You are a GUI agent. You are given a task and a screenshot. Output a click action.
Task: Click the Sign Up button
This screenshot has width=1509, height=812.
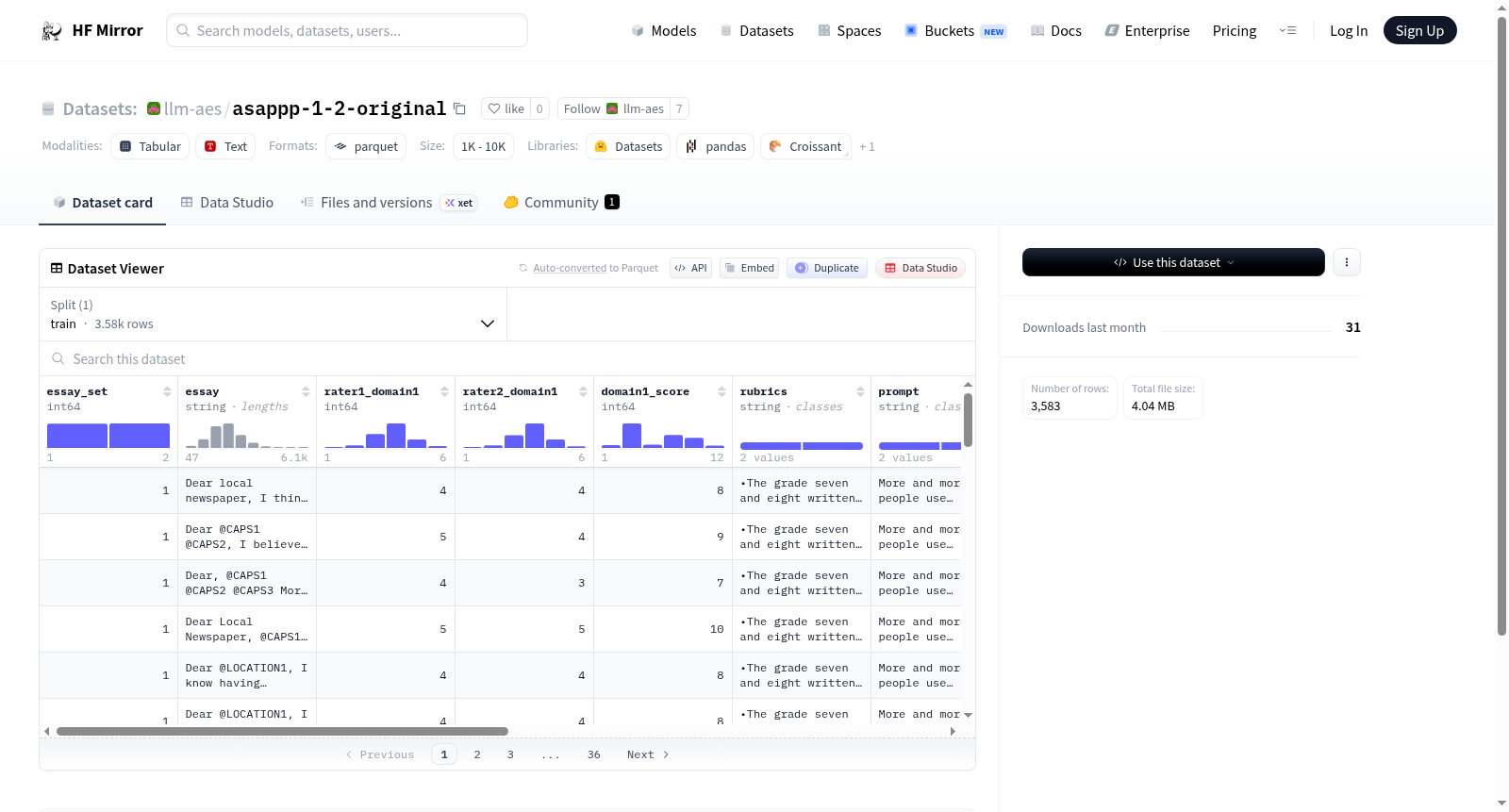tap(1419, 31)
